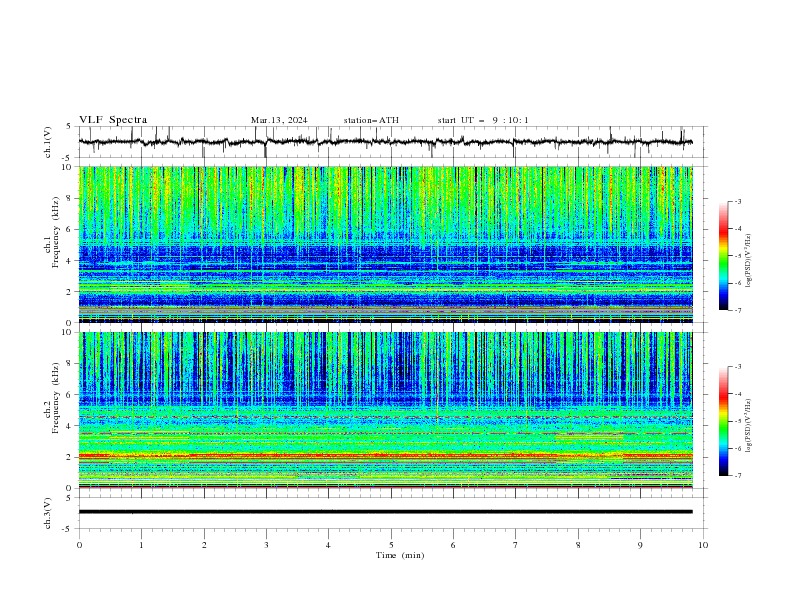Click time axis tick label "9"
This screenshot has width=792, height=612.
640,545
